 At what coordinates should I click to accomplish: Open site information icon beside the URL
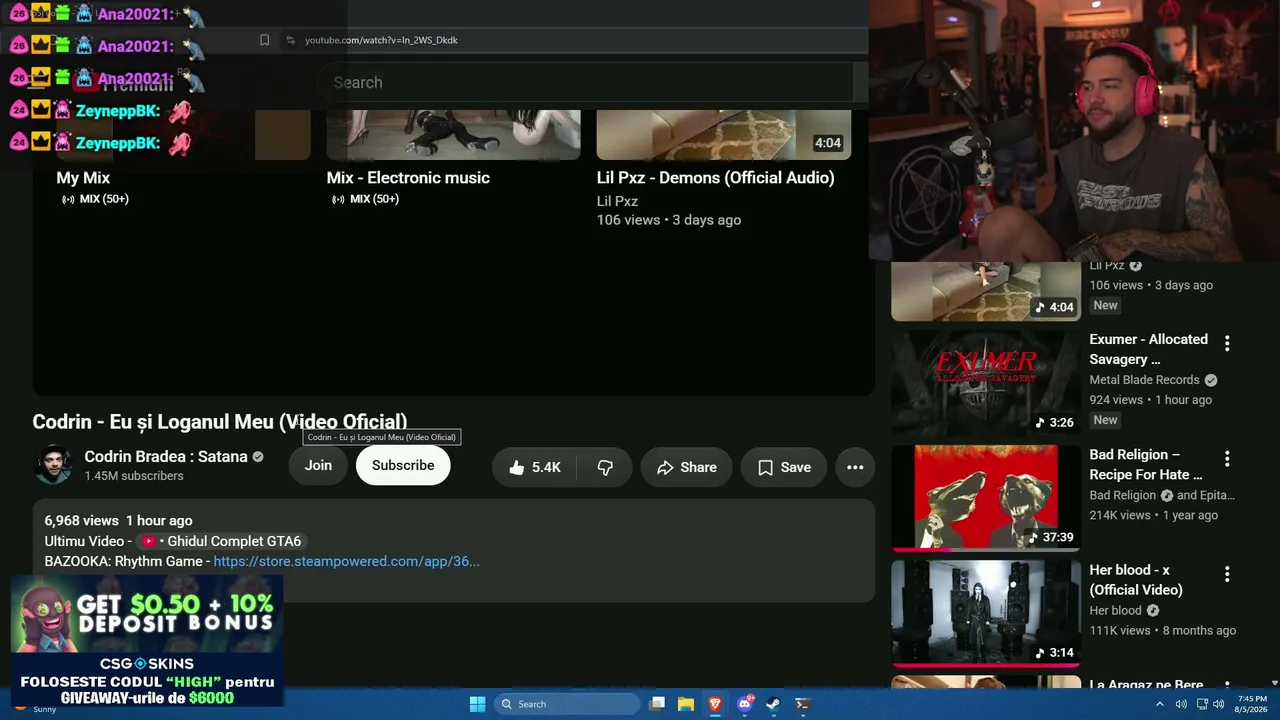click(x=290, y=40)
